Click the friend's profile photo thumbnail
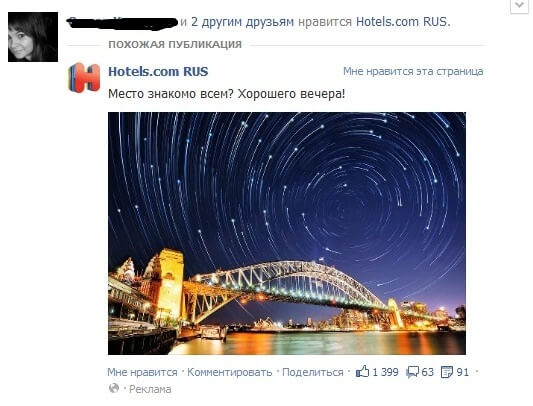Viewport: 533px width, 406px height. coord(33,37)
